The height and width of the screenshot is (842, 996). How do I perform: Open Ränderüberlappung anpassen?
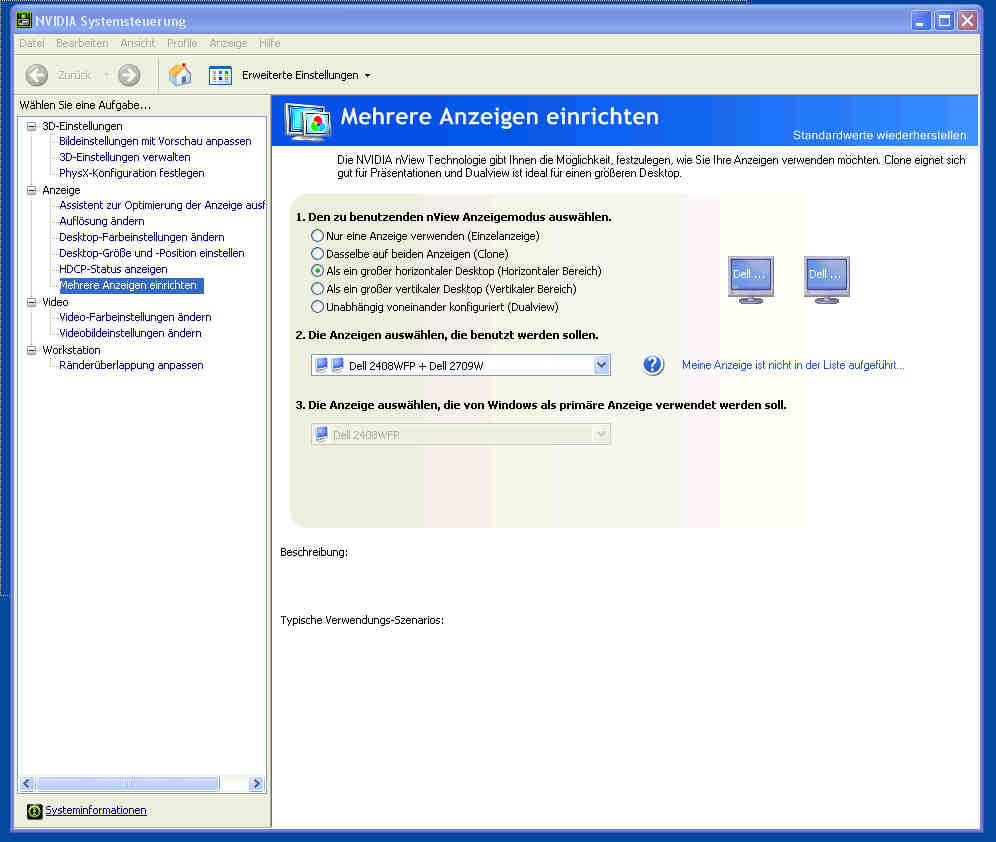point(131,365)
